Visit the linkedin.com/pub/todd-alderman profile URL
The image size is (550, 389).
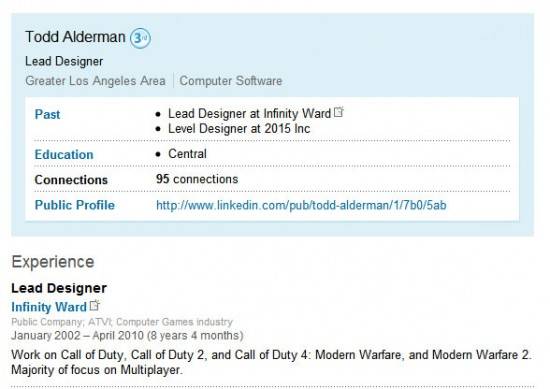pyautogui.click(x=301, y=205)
